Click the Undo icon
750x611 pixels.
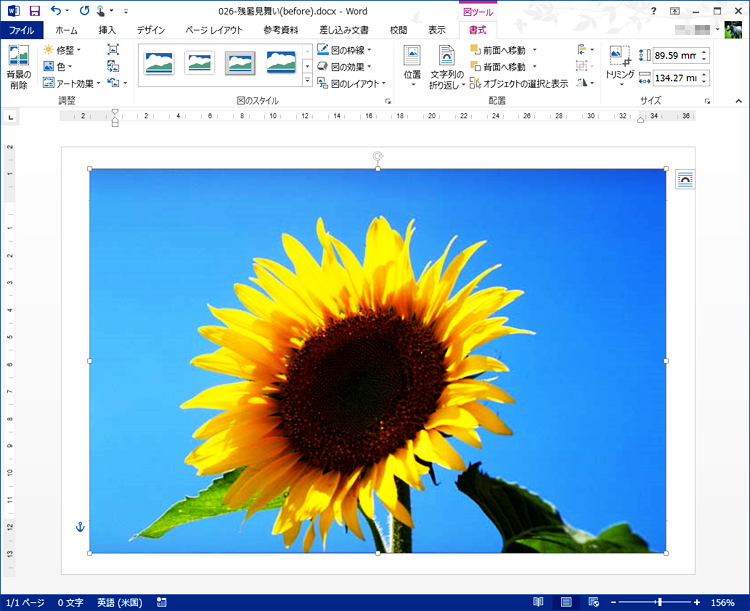coord(56,11)
